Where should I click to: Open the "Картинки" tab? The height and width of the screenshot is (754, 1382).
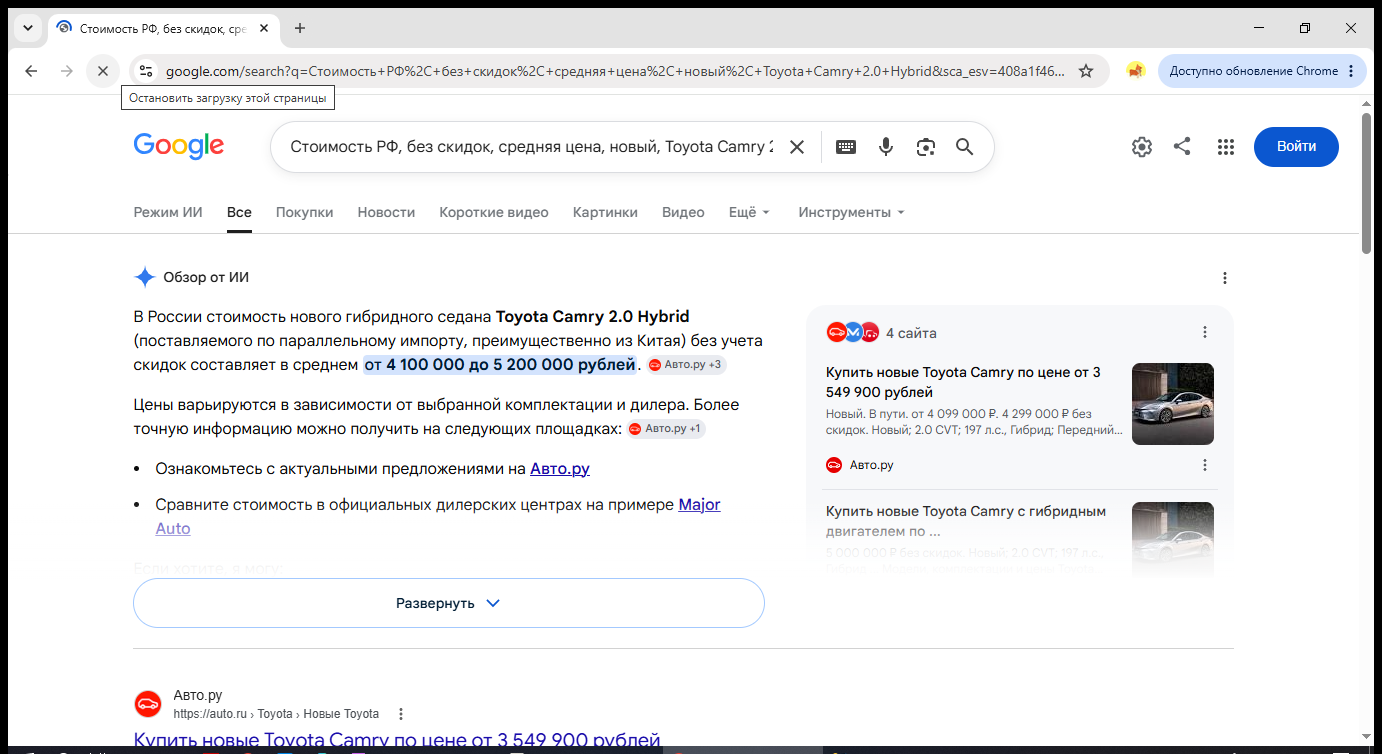[605, 212]
